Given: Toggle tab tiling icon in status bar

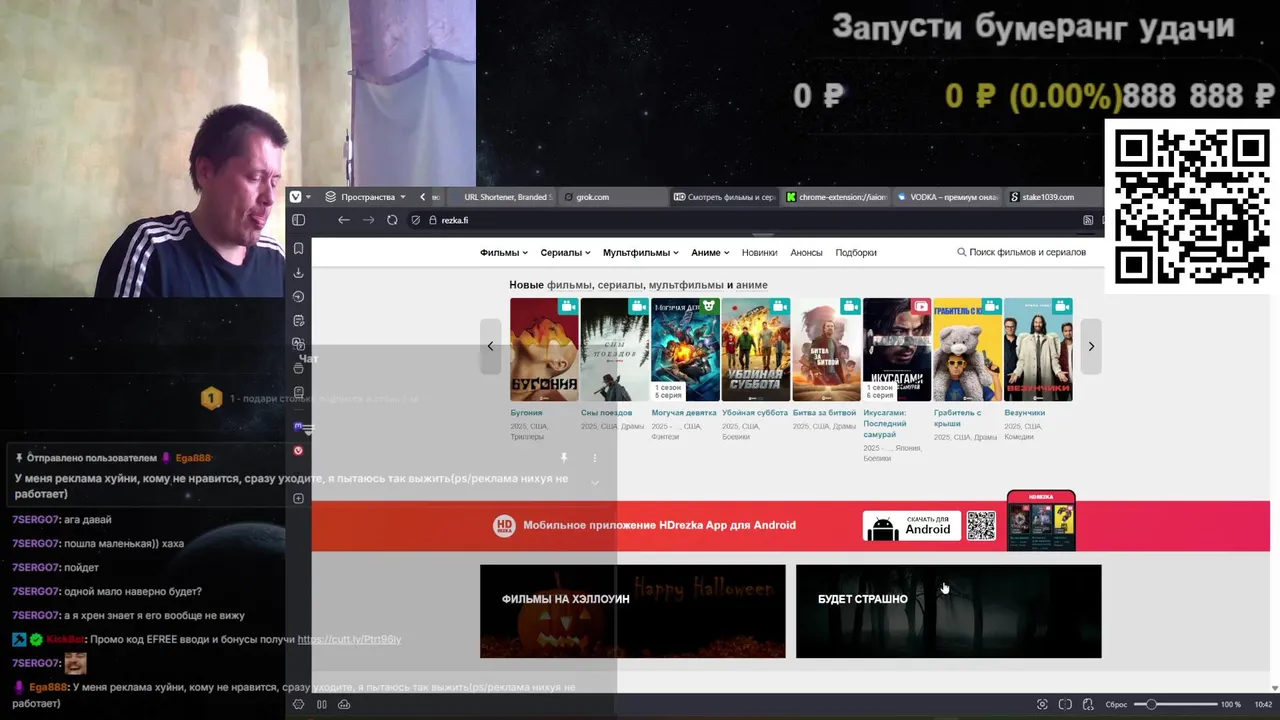Looking at the screenshot, I should tap(322, 704).
